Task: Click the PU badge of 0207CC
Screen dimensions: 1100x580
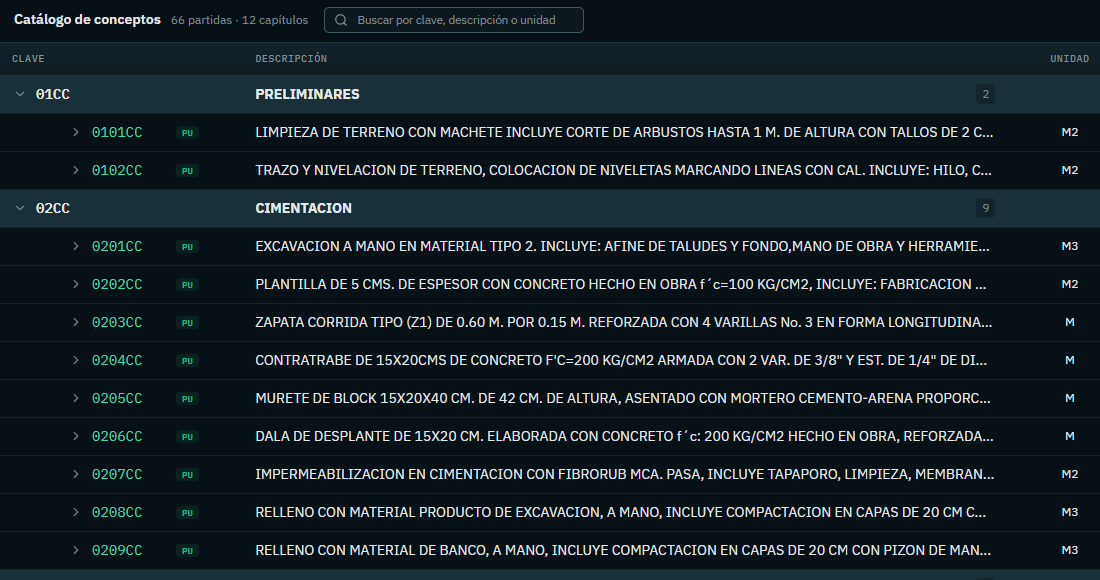Action: click(x=187, y=475)
